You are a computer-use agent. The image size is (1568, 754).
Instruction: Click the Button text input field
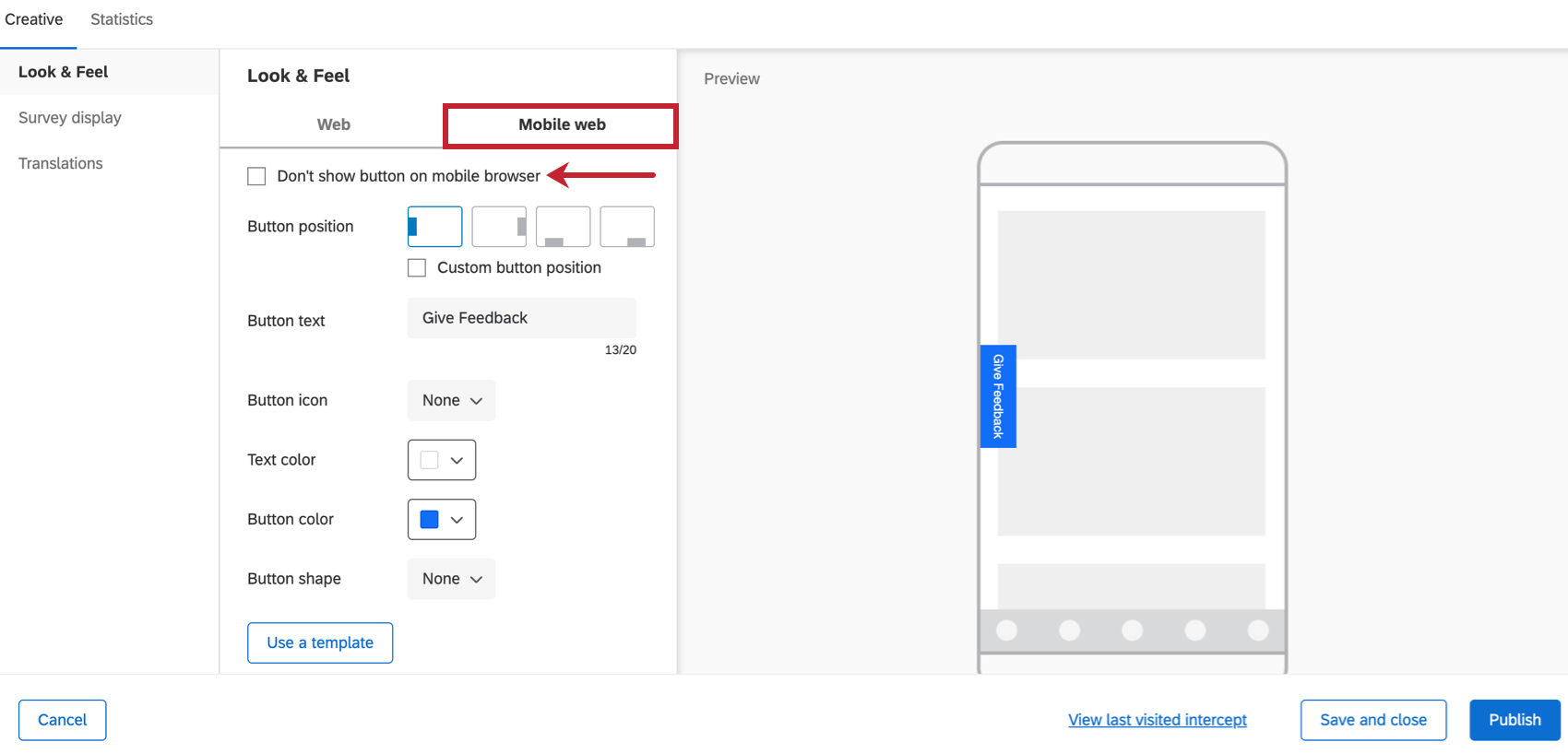click(522, 318)
